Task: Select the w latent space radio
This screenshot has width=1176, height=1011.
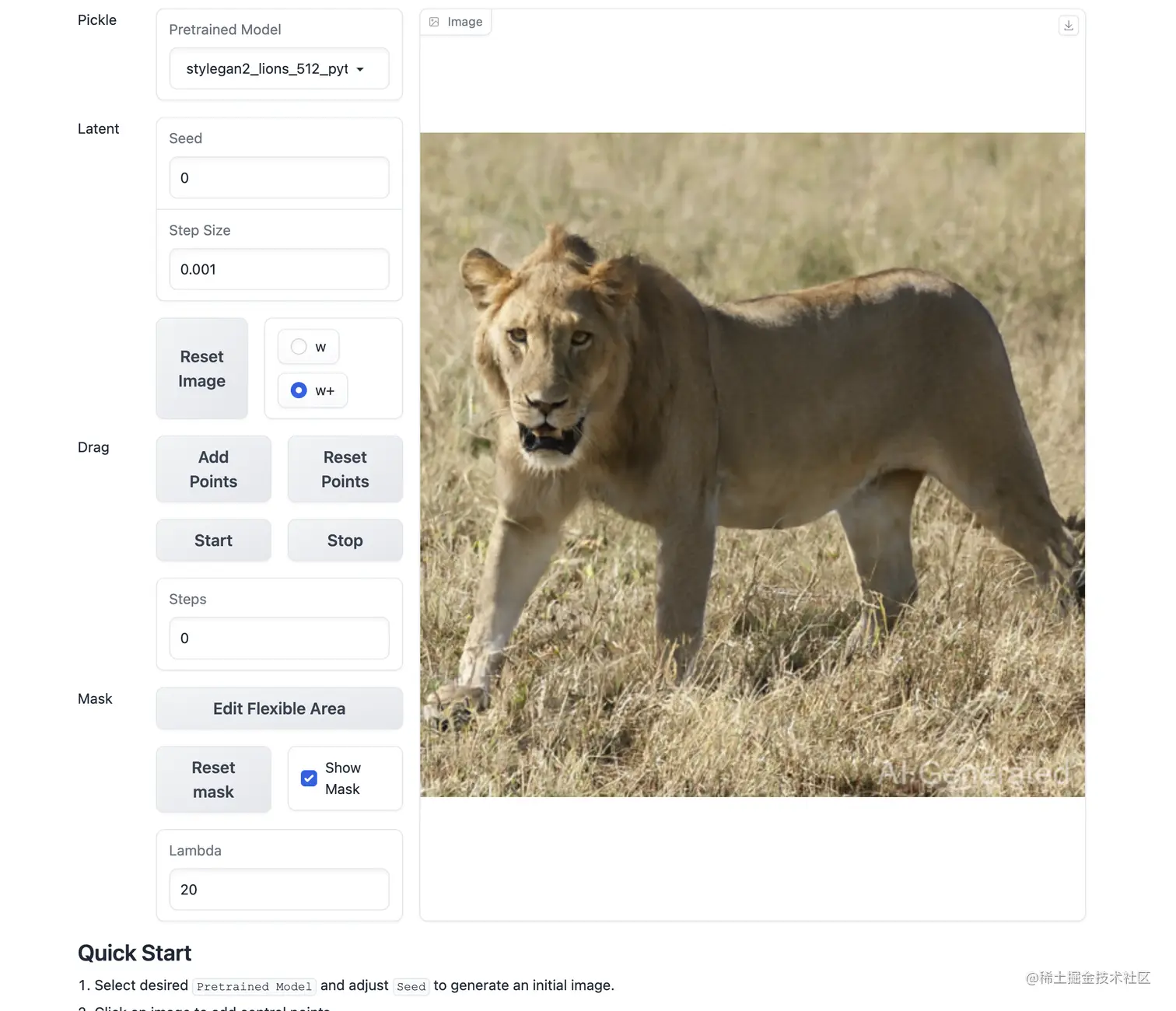Action: point(299,347)
